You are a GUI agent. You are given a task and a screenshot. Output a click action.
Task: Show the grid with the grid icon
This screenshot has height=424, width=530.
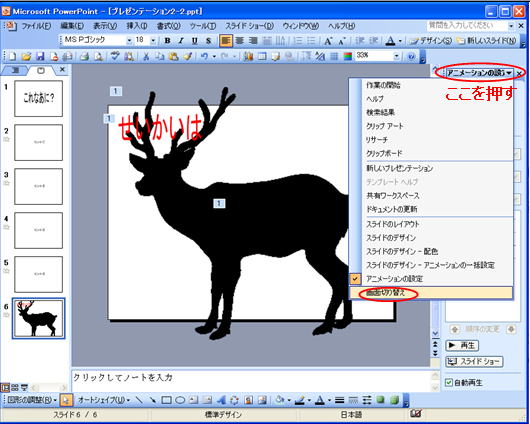pyautogui.click(x=334, y=56)
